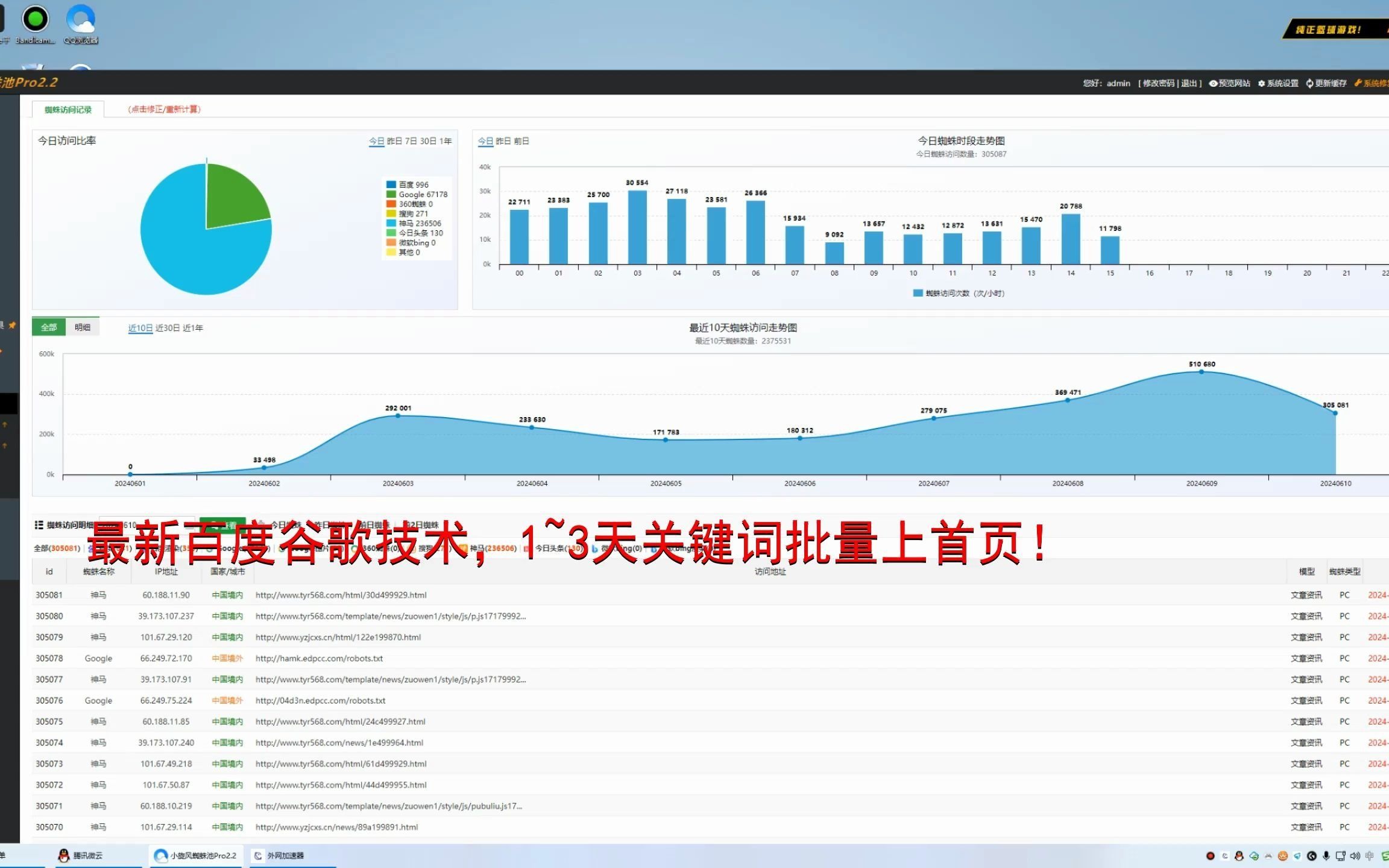
Task: Toggle 微软bing 0 legend entry
Action: pyautogui.click(x=411, y=242)
